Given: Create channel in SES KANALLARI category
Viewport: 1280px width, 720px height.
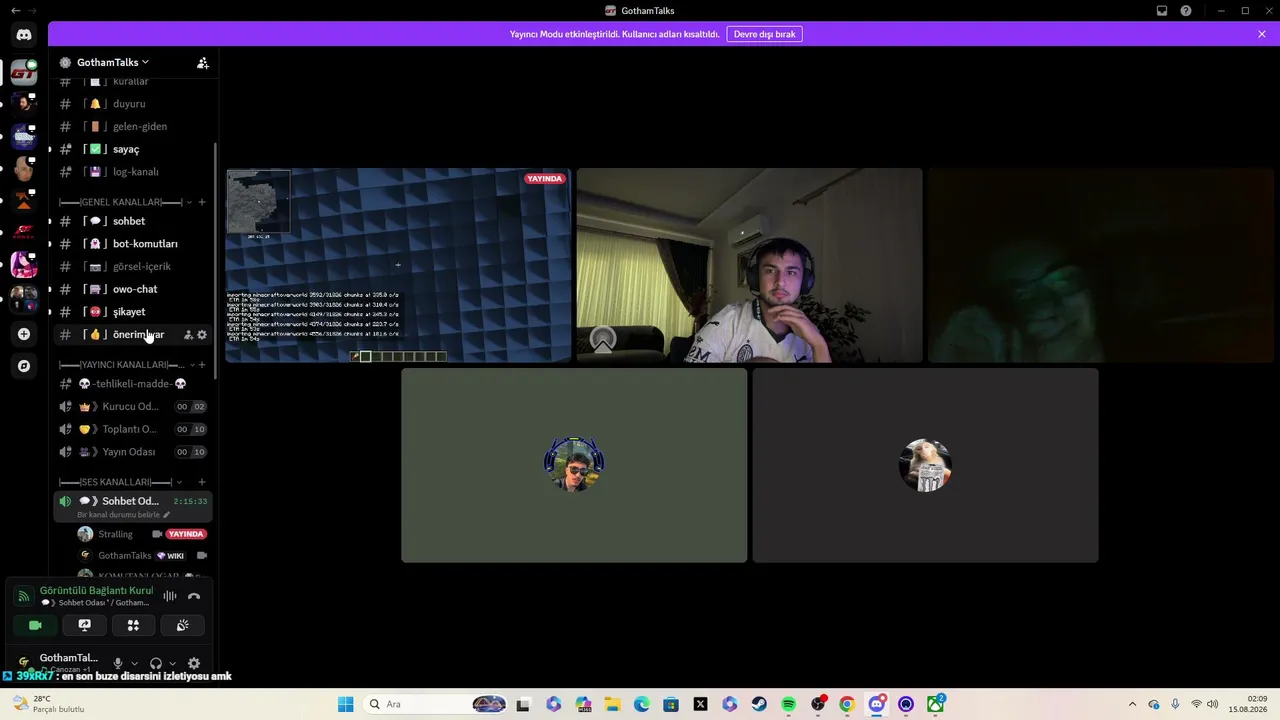Looking at the screenshot, I should 202,482.
